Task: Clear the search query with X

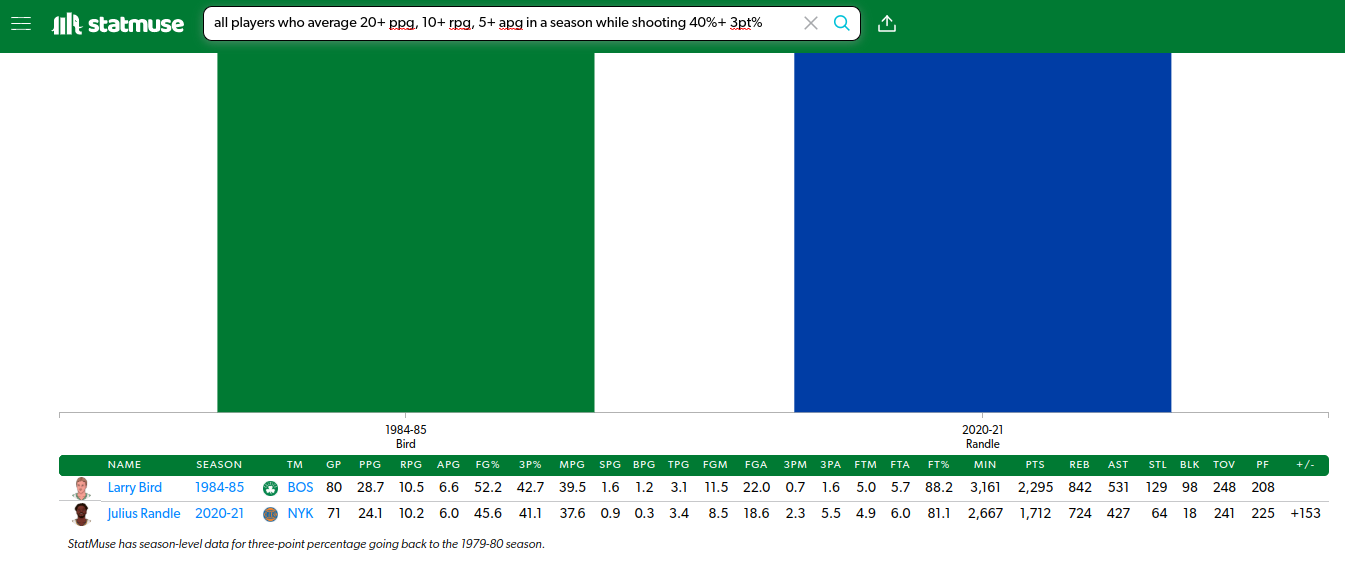Action: point(811,23)
